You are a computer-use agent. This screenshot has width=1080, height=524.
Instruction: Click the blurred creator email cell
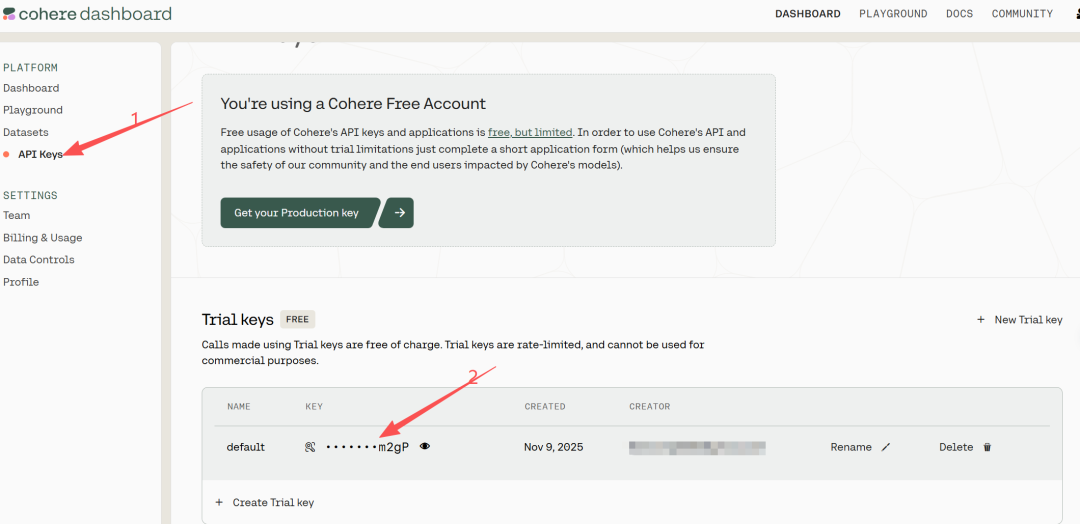[697, 448]
